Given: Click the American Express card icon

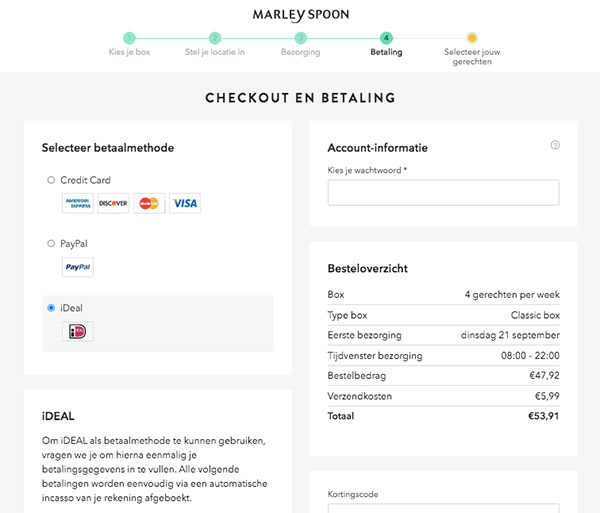Looking at the screenshot, I should (x=78, y=203).
